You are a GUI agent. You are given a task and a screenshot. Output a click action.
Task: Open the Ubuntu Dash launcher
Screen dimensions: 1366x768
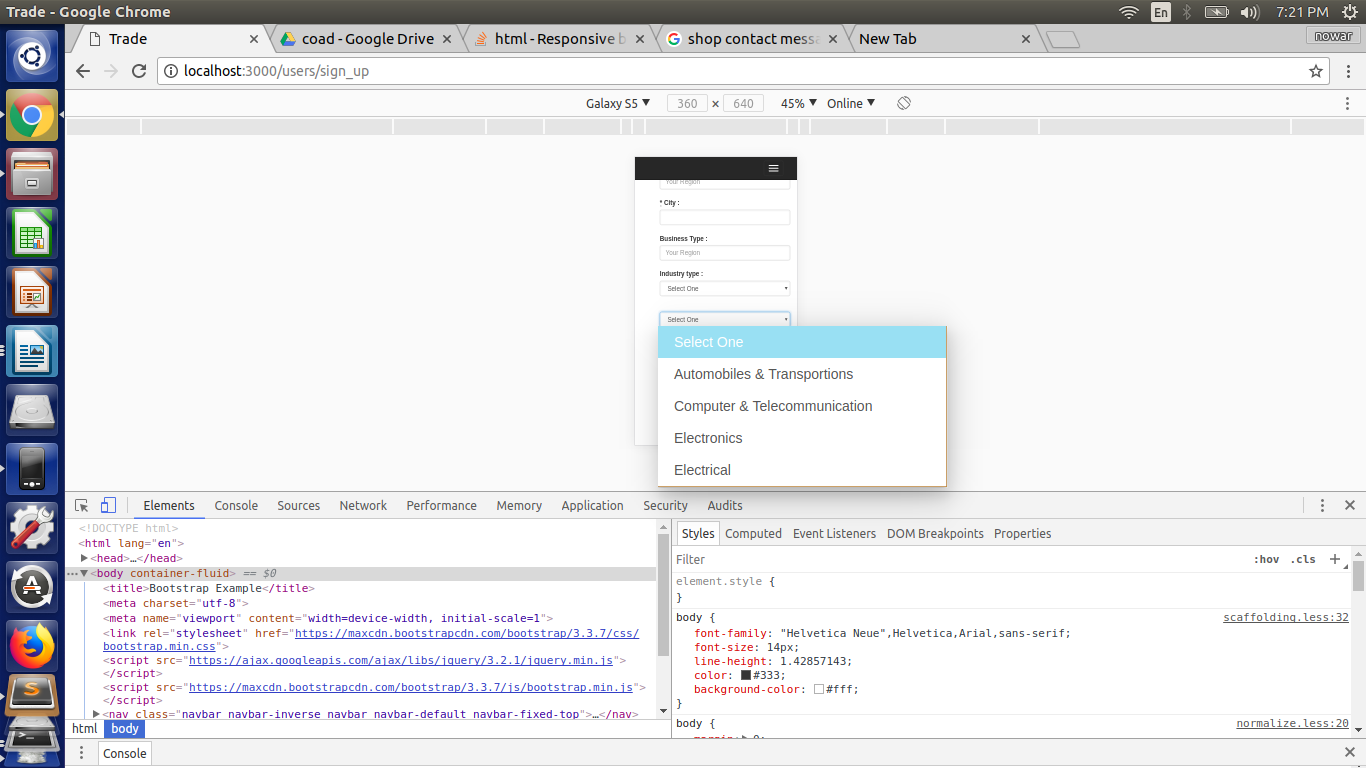pyautogui.click(x=32, y=56)
